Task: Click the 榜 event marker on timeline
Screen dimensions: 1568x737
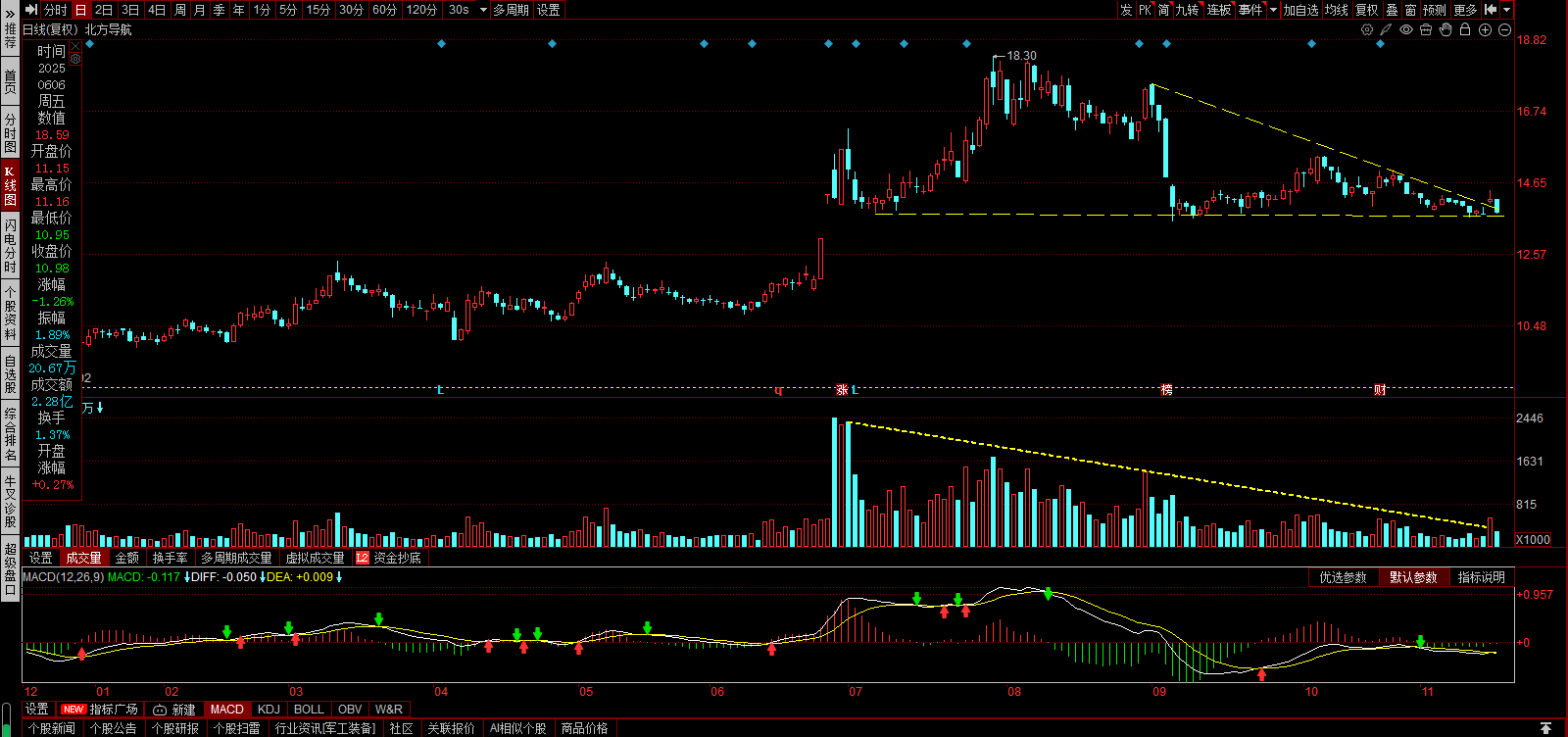Action: pyautogui.click(x=1166, y=390)
